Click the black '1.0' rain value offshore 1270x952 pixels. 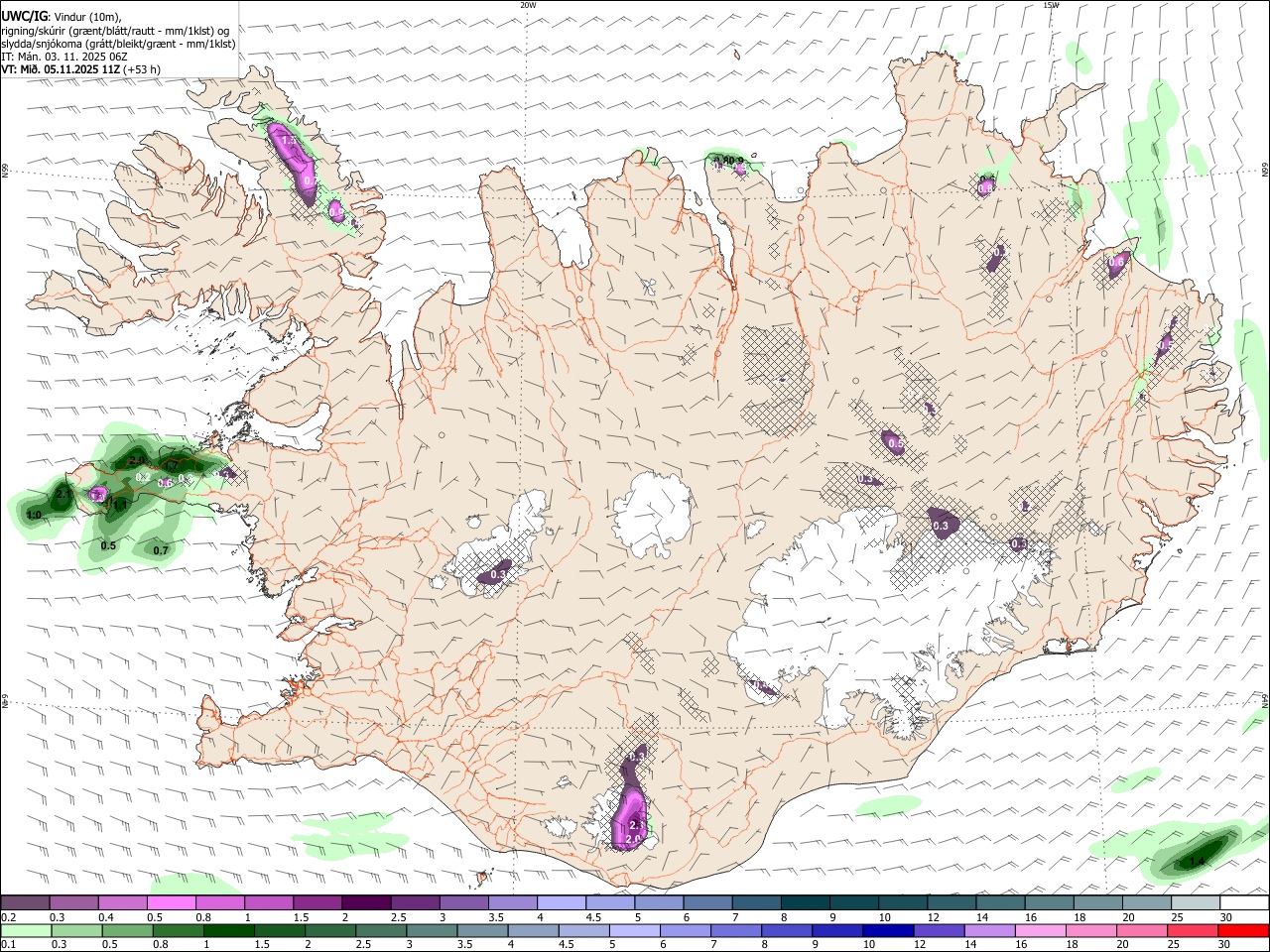point(34,515)
